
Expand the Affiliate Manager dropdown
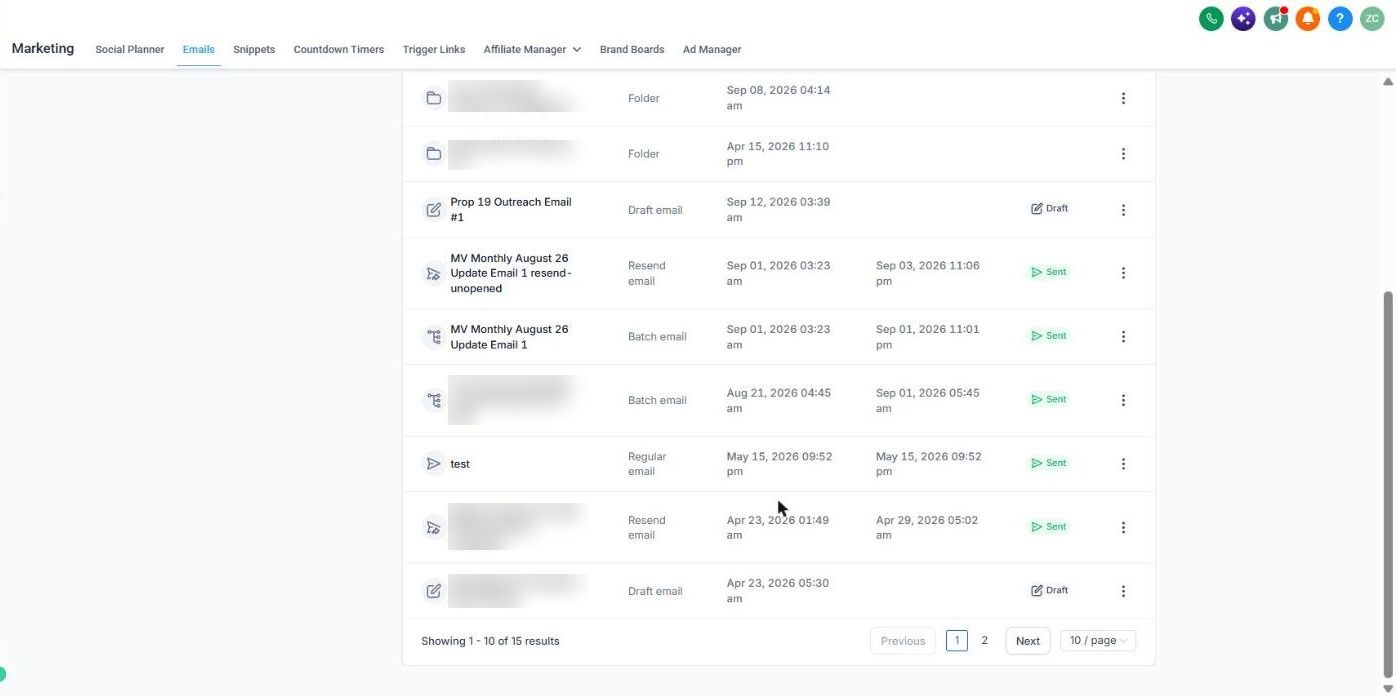point(532,49)
